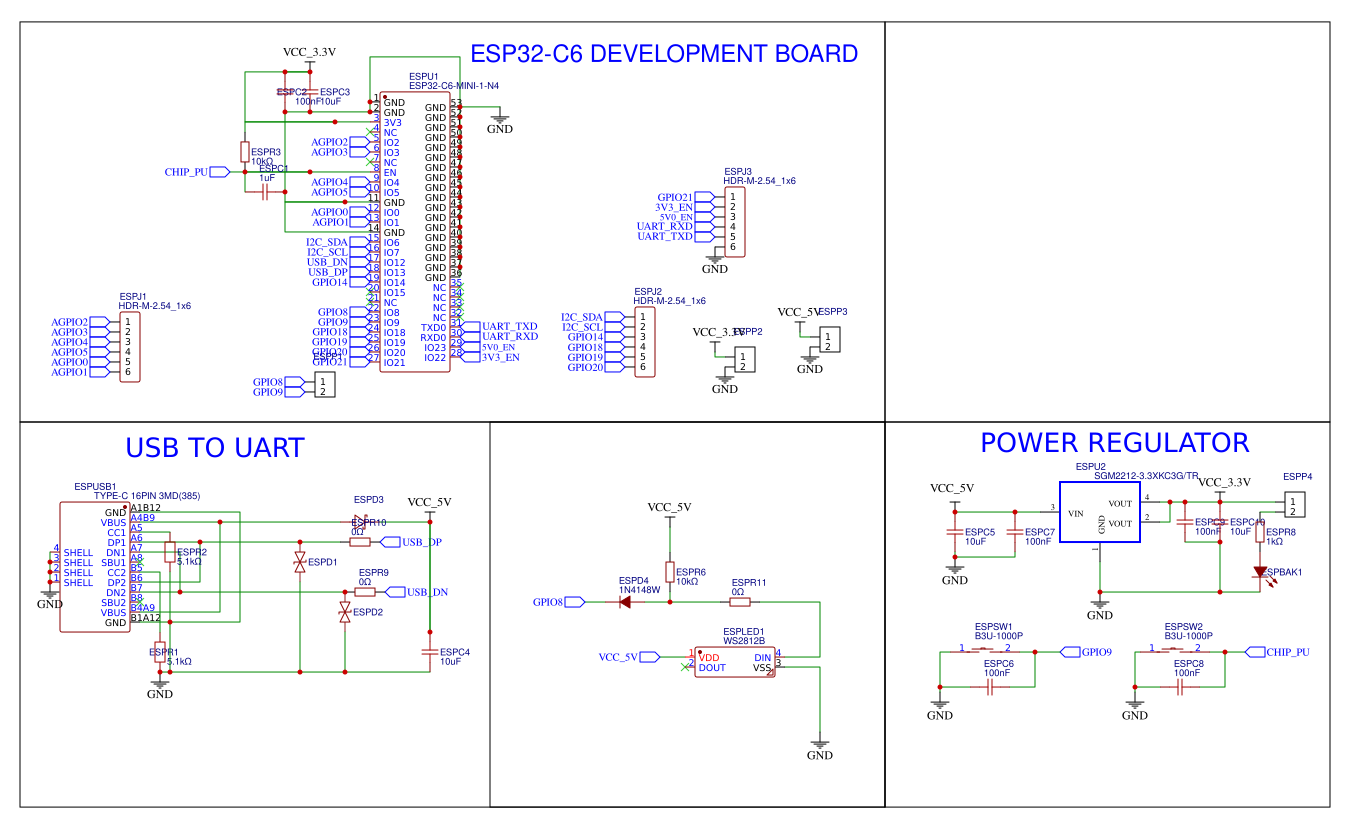Click the "POWER REGULATOR" section title

point(1114,443)
